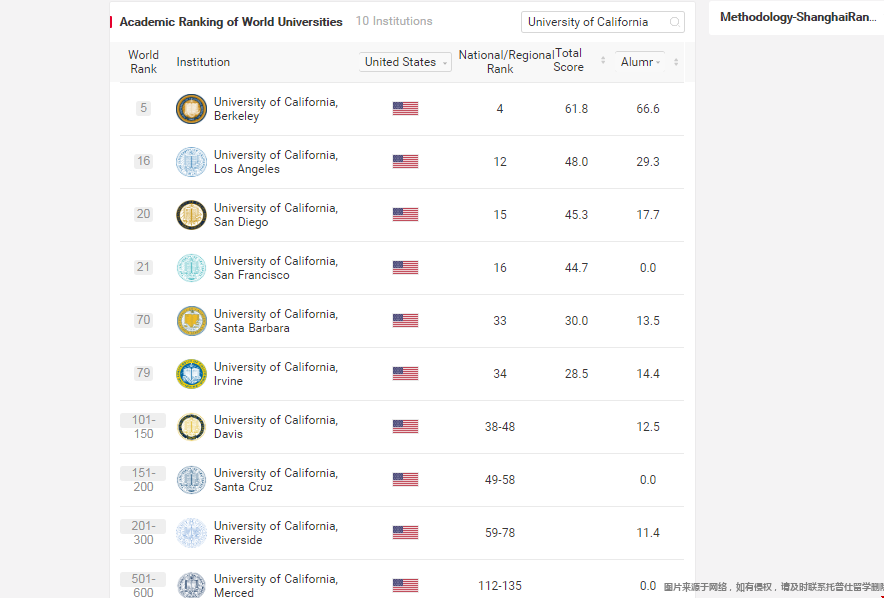Click the National/Regional Rank column header
Viewport: 884px width, 598px height.
[x=500, y=62]
